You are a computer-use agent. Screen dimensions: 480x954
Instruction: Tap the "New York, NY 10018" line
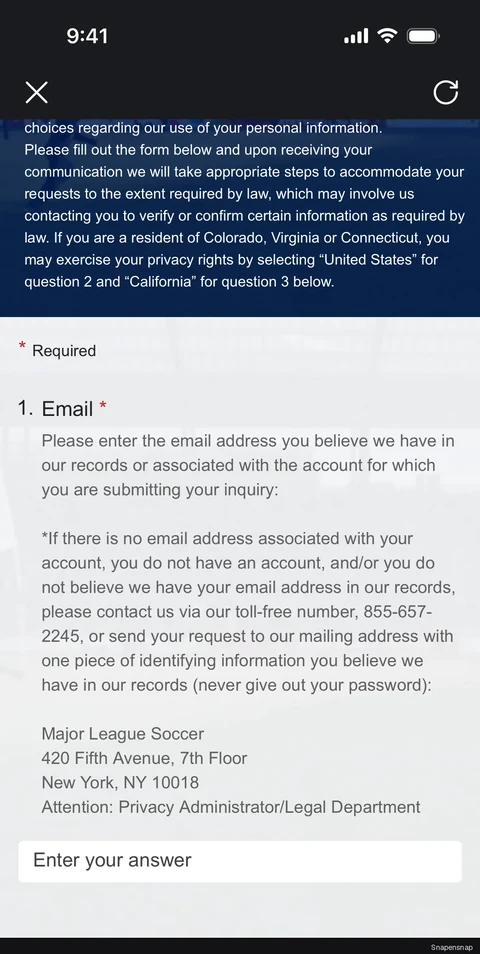(120, 782)
